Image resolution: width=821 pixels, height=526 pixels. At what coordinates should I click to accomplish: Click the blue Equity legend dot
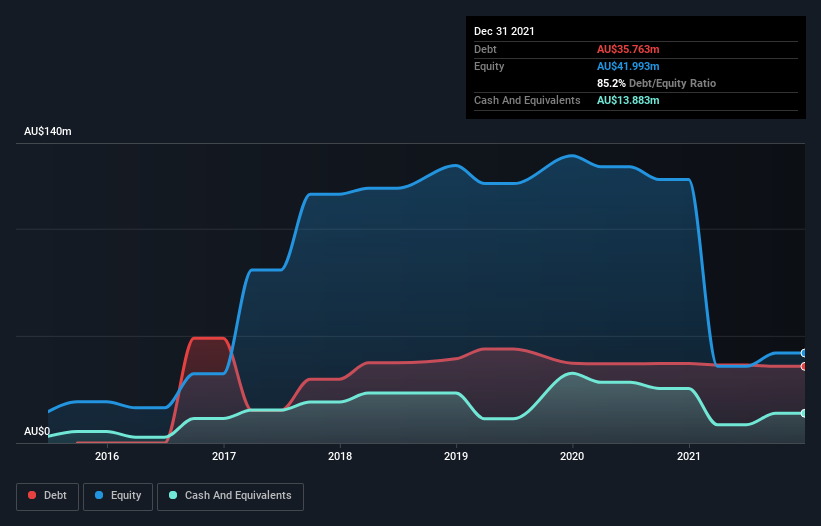(99, 495)
